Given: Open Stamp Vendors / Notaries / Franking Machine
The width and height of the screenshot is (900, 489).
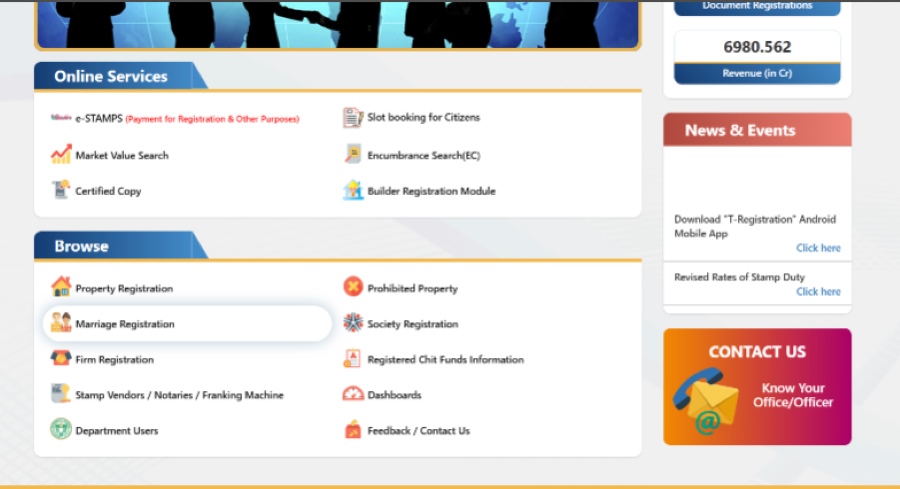Looking at the screenshot, I should (179, 395).
